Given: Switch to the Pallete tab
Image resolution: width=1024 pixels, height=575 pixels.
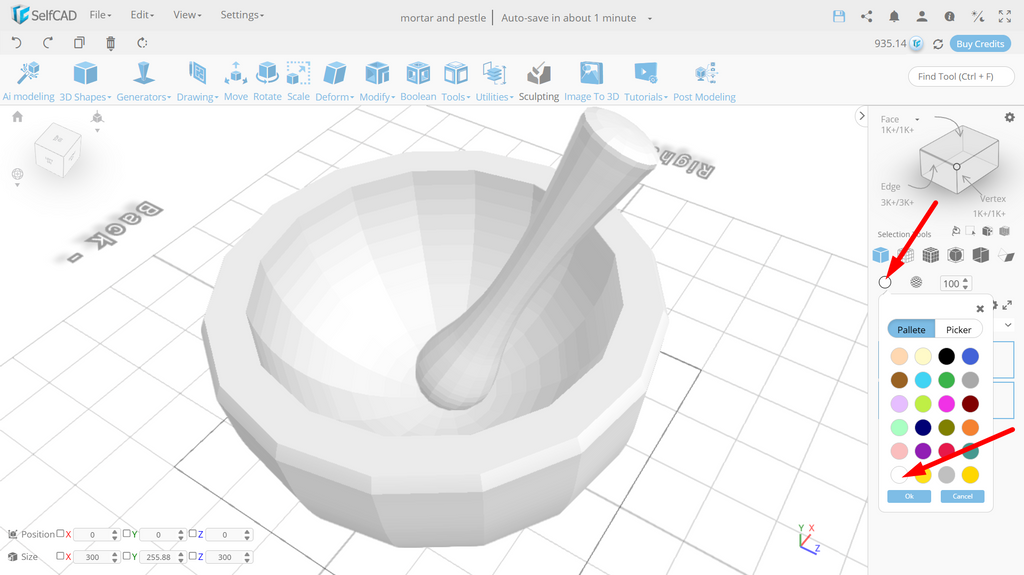Looking at the screenshot, I should pos(911,329).
